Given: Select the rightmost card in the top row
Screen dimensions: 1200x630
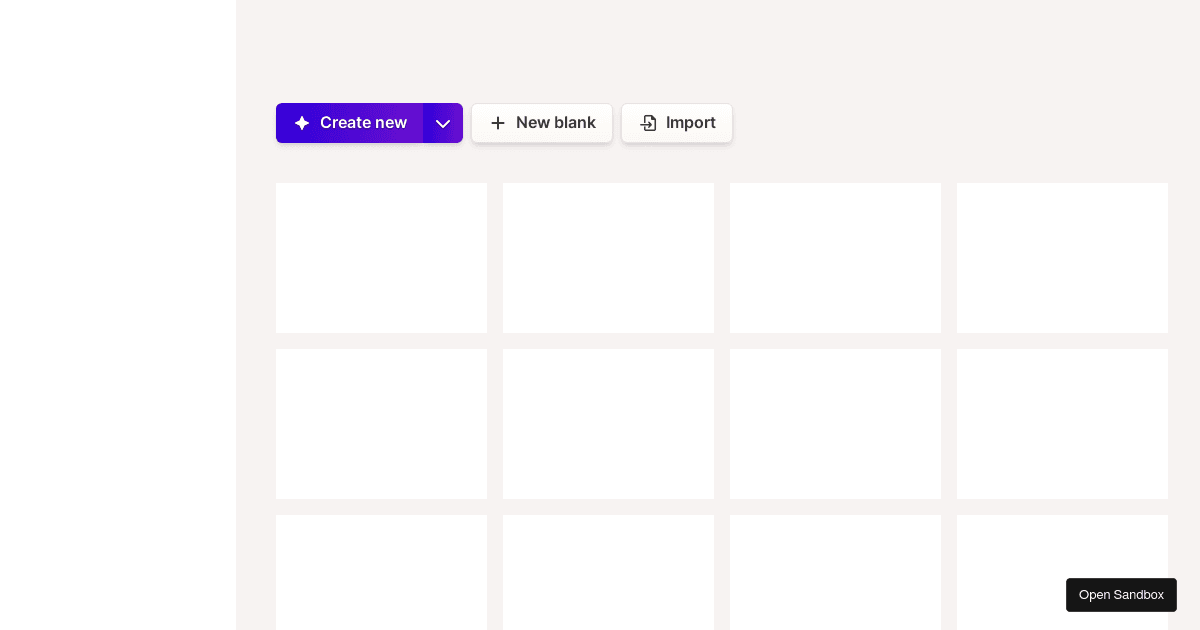Looking at the screenshot, I should [x=1062, y=258].
